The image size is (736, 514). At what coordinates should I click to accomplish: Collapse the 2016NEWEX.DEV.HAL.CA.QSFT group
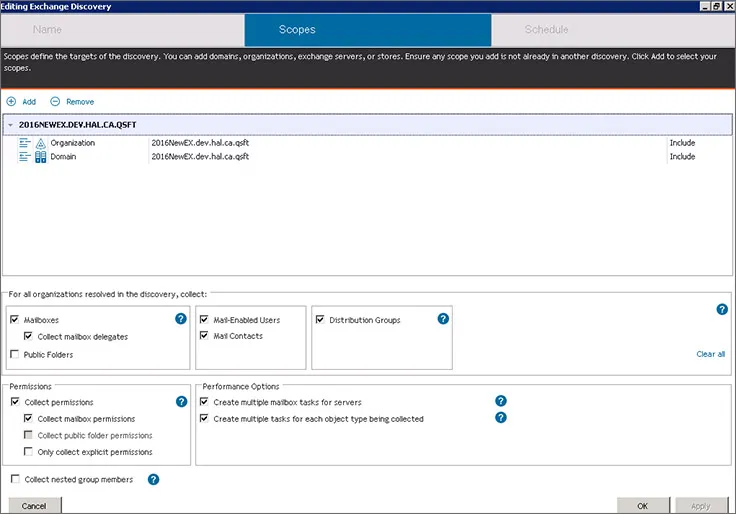[x=10, y=125]
